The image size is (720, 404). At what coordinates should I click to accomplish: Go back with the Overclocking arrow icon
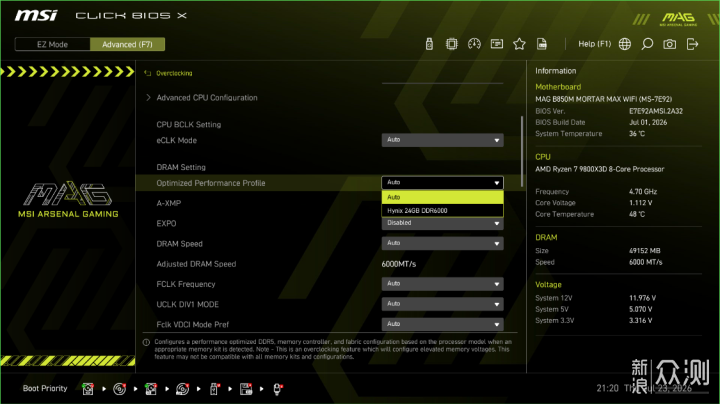[147, 73]
